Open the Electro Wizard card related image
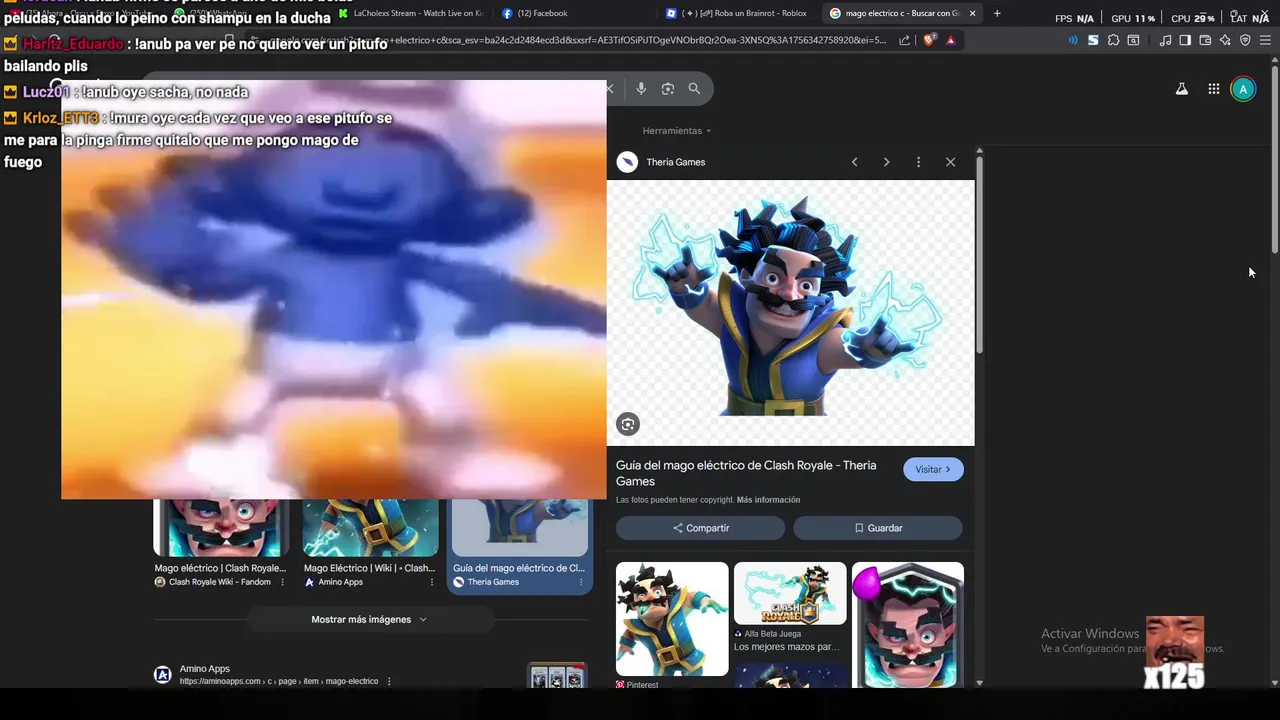The width and height of the screenshot is (1280, 720). click(x=908, y=625)
